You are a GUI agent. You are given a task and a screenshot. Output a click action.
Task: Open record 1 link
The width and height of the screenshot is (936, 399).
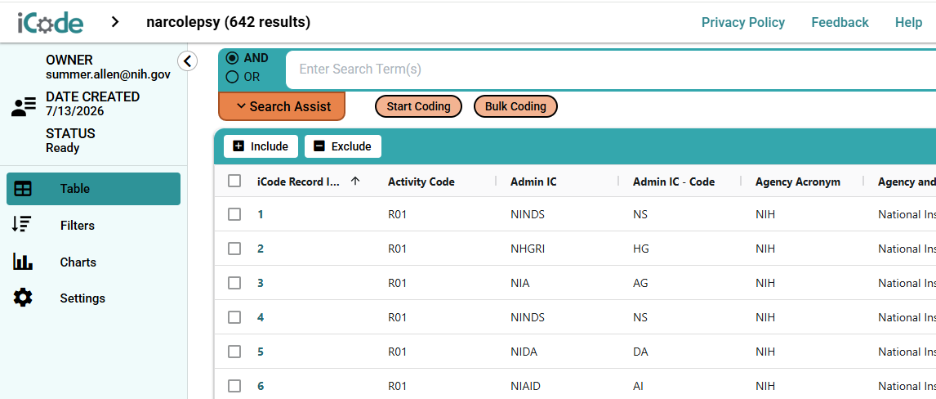point(260,214)
